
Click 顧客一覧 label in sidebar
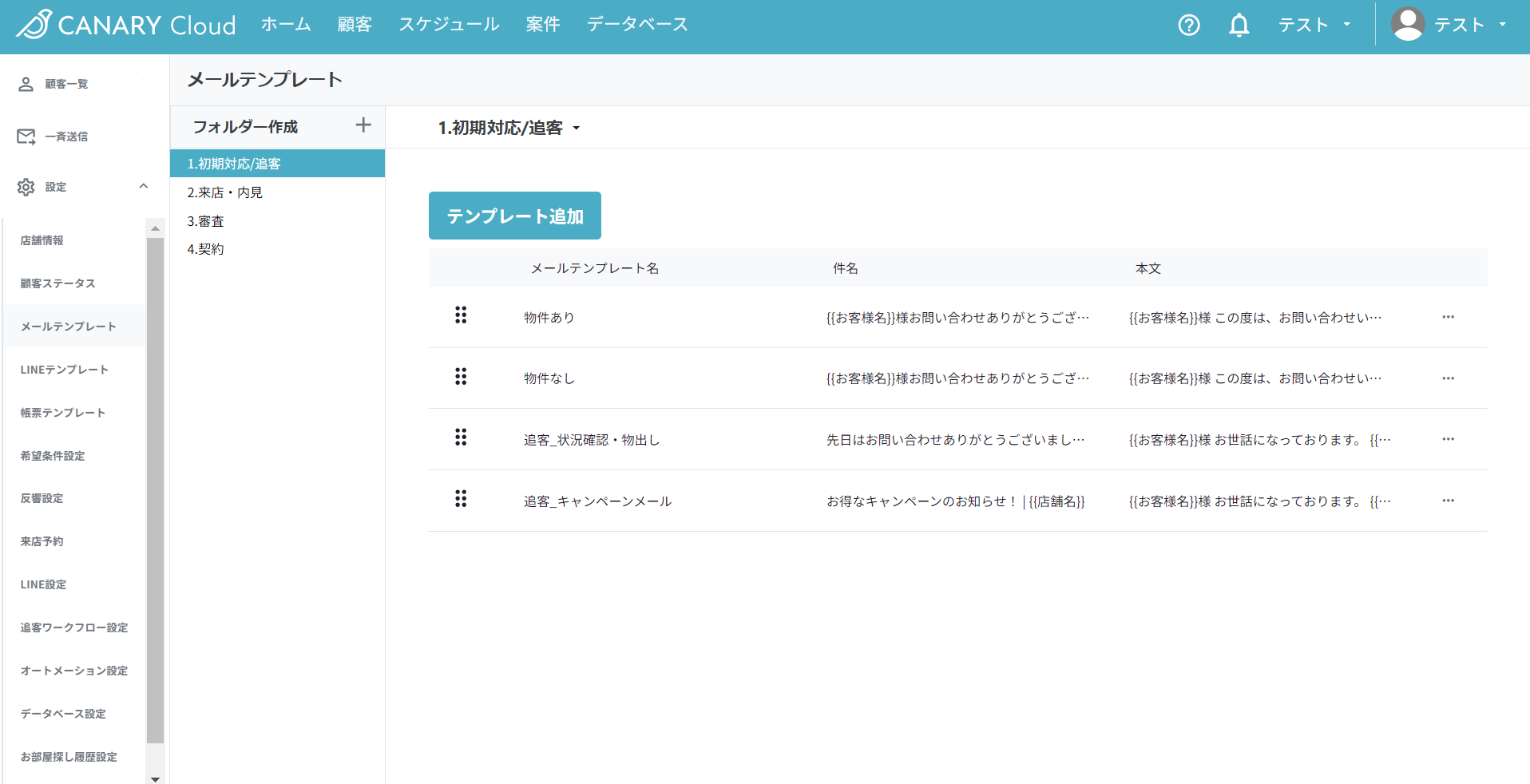click(66, 84)
